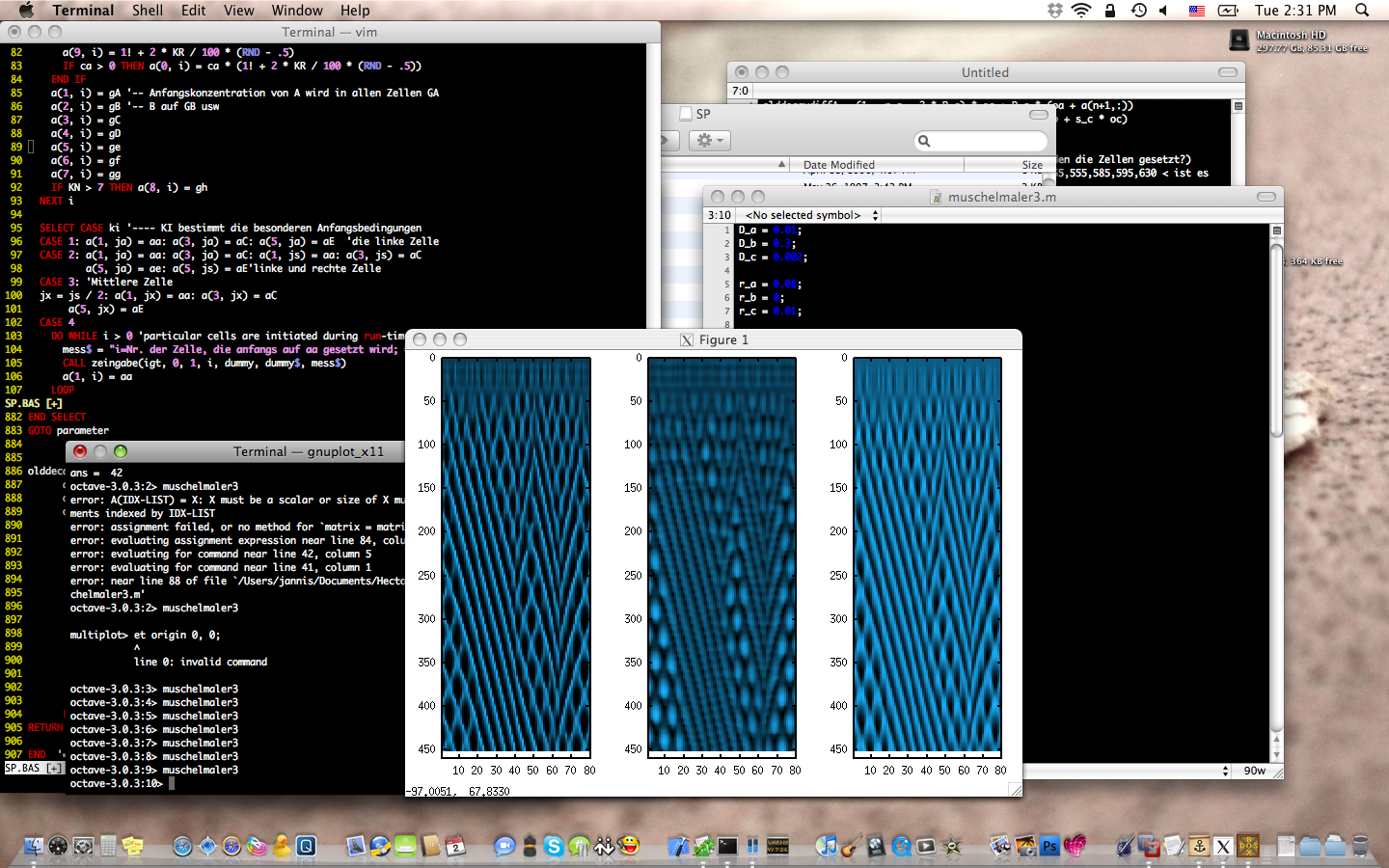Image resolution: width=1389 pixels, height=868 pixels.
Task: Toggle toolbar pill on muschelmaler3.m window
Action: (1266, 197)
